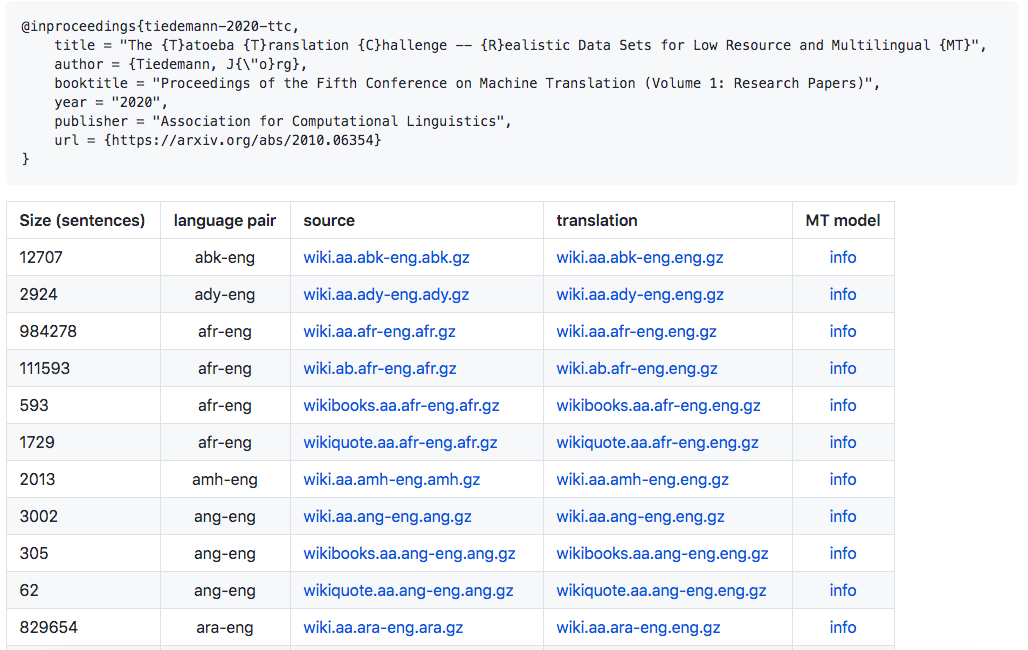Image resolution: width=1028 pixels, height=650 pixels.
Task: Open wikibooks.aa.ang-eng.ang.gz source link
Action: tap(409, 554)
